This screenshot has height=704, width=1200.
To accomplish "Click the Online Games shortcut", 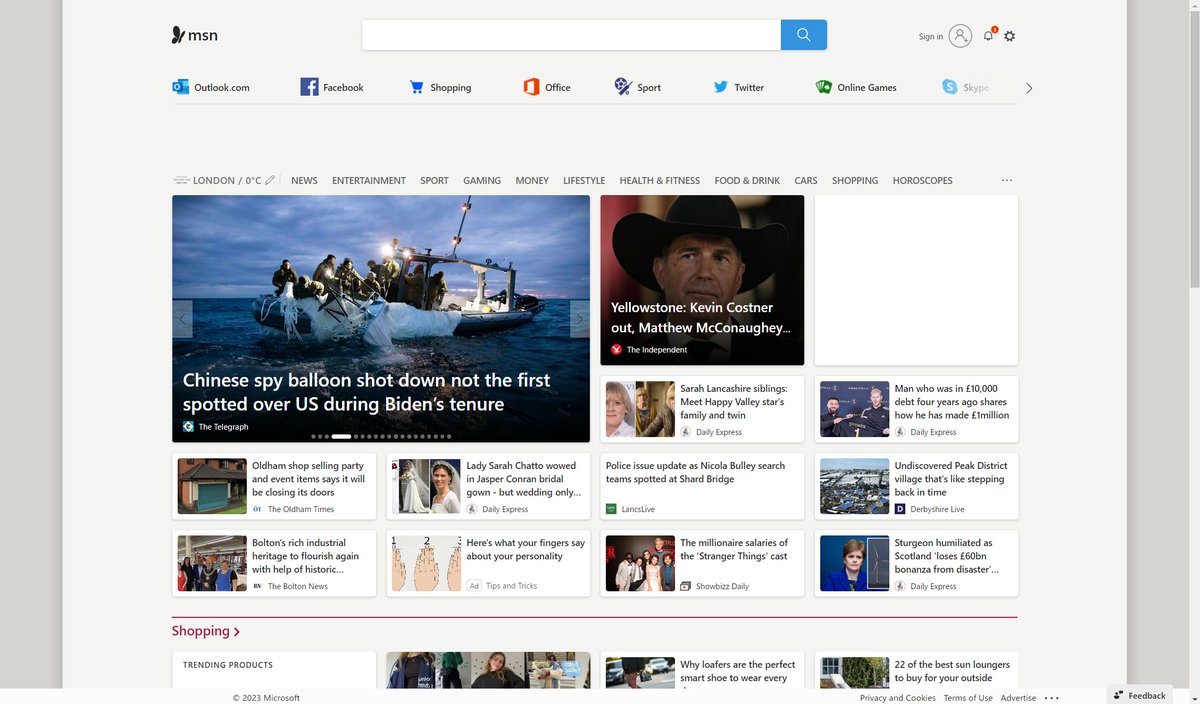I will tap(856, 87).
